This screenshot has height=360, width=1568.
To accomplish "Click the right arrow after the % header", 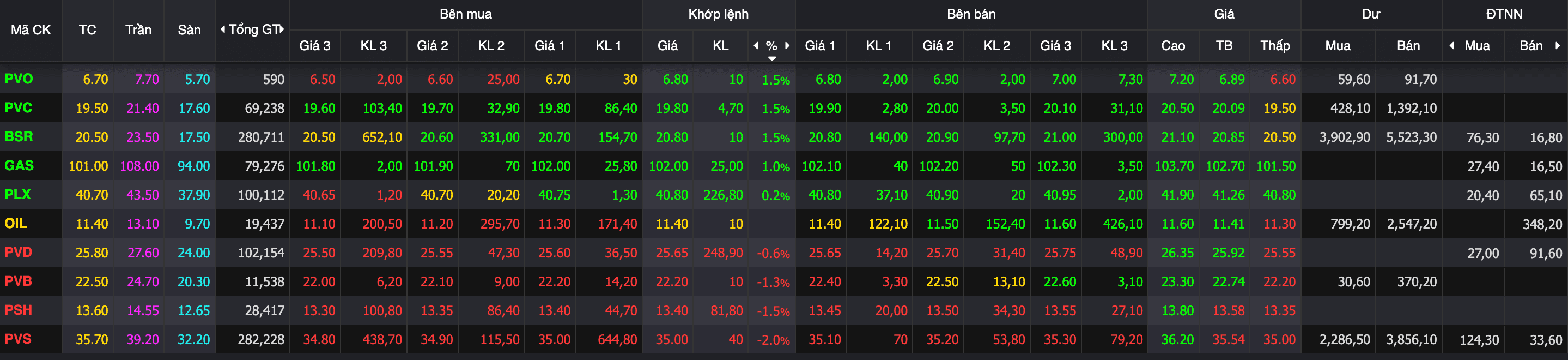I will click(787, 46).
